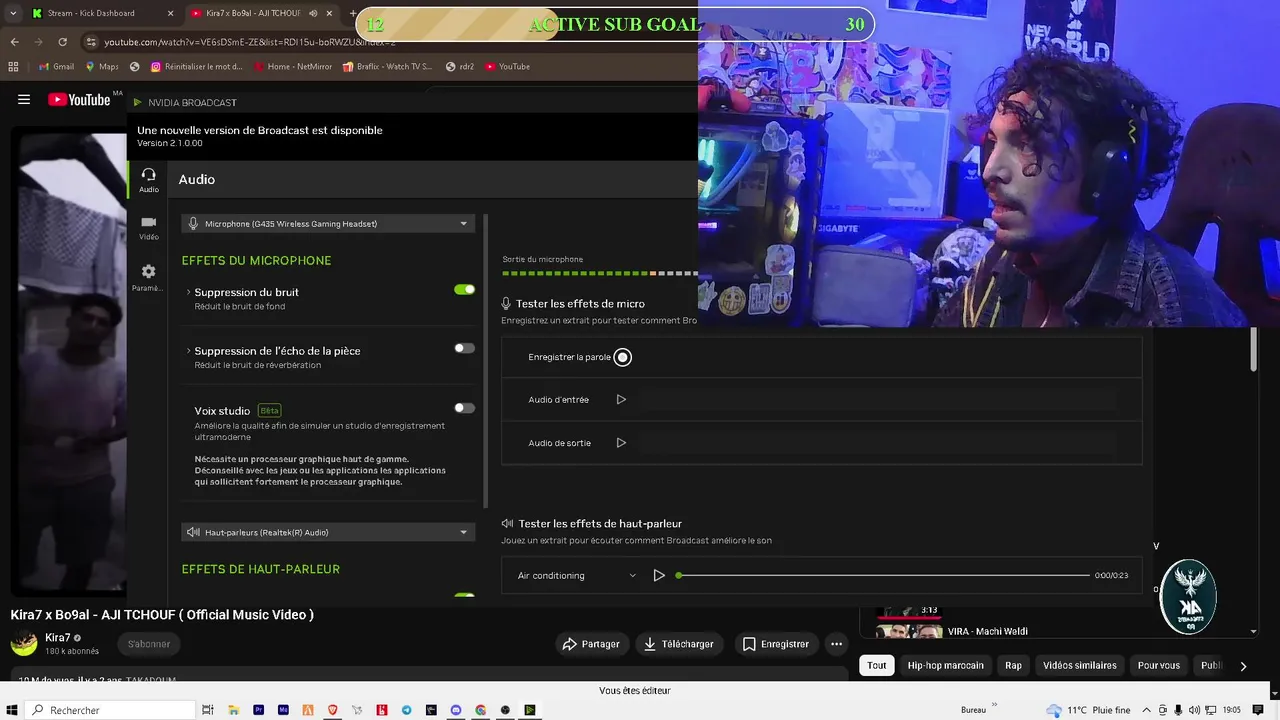
Task: Open Telegram from the taskbar
Action: click(407, 710)
